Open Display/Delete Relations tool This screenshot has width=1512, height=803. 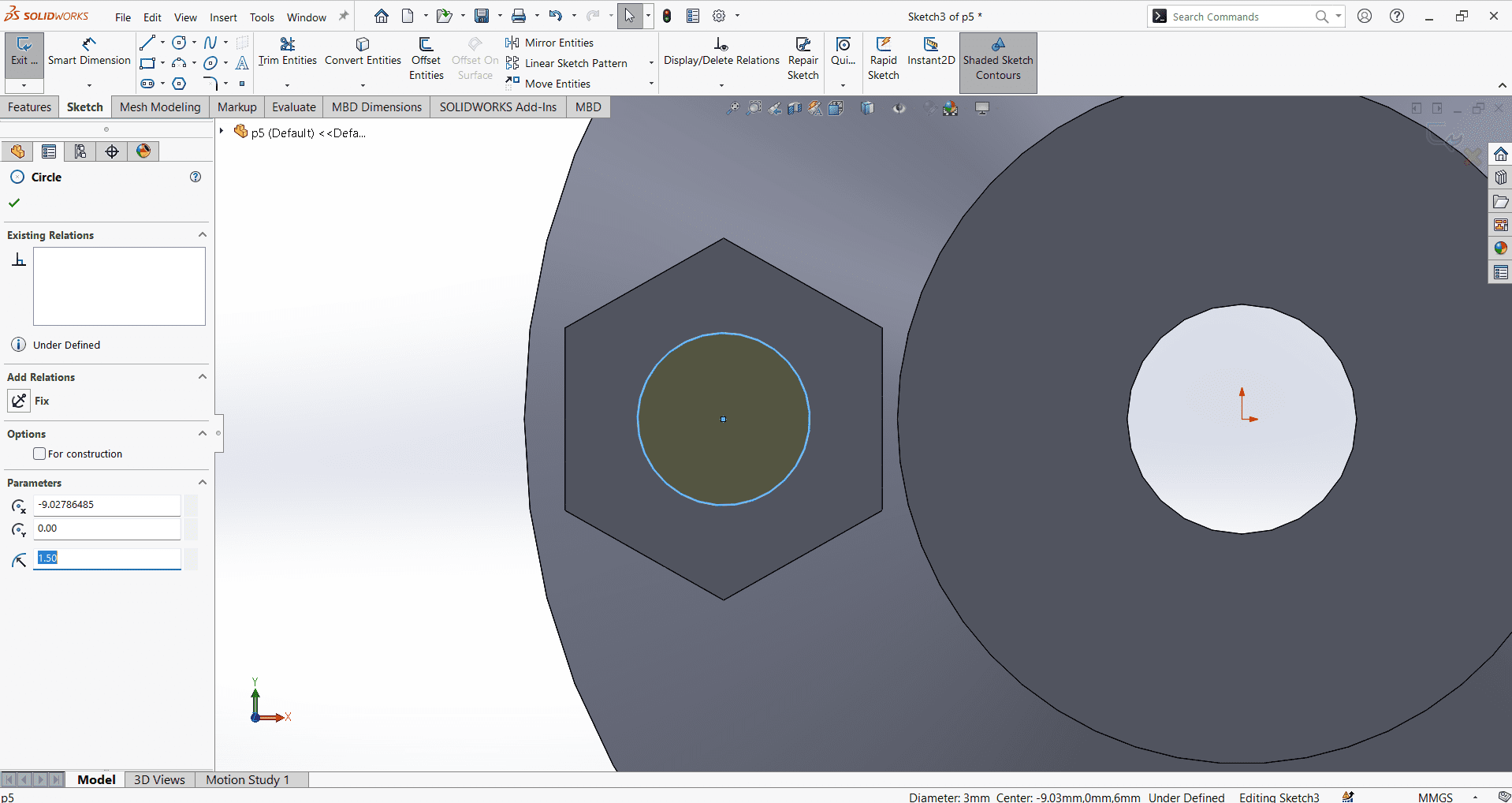tap(721, 51)
